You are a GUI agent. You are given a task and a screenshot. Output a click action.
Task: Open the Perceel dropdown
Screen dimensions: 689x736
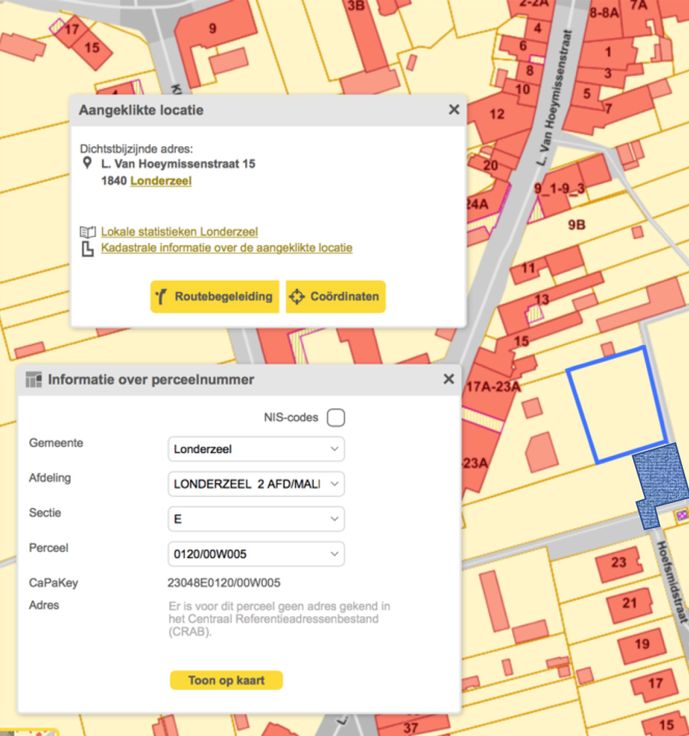click(256, 554)
